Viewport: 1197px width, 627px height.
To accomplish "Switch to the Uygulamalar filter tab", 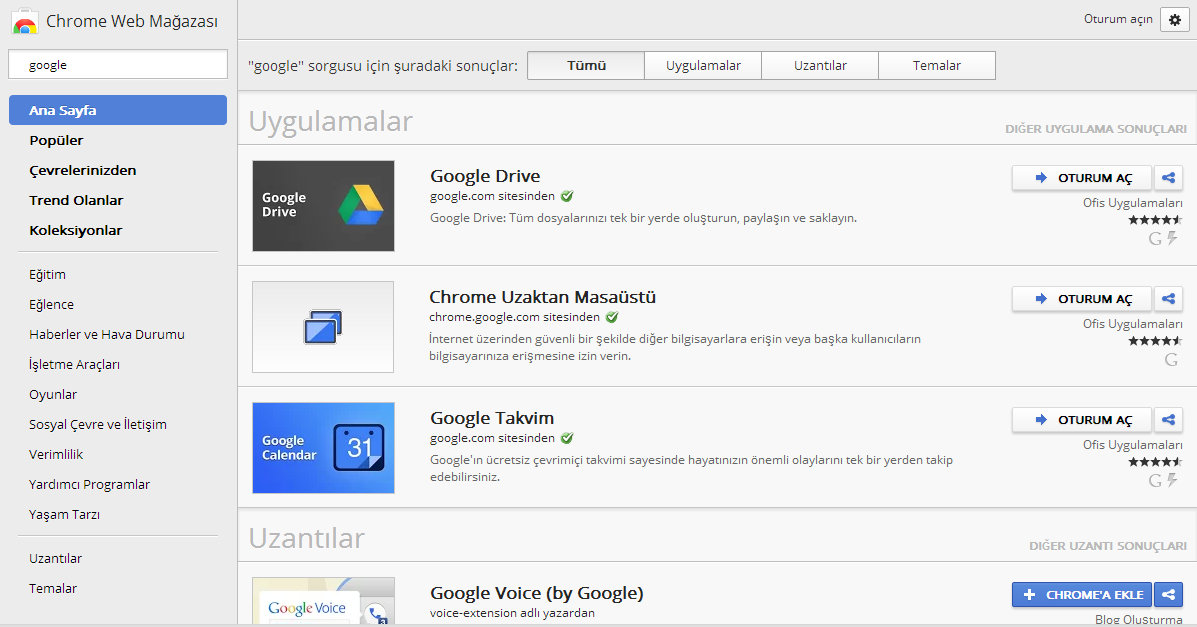I will (x=702, y=65).
